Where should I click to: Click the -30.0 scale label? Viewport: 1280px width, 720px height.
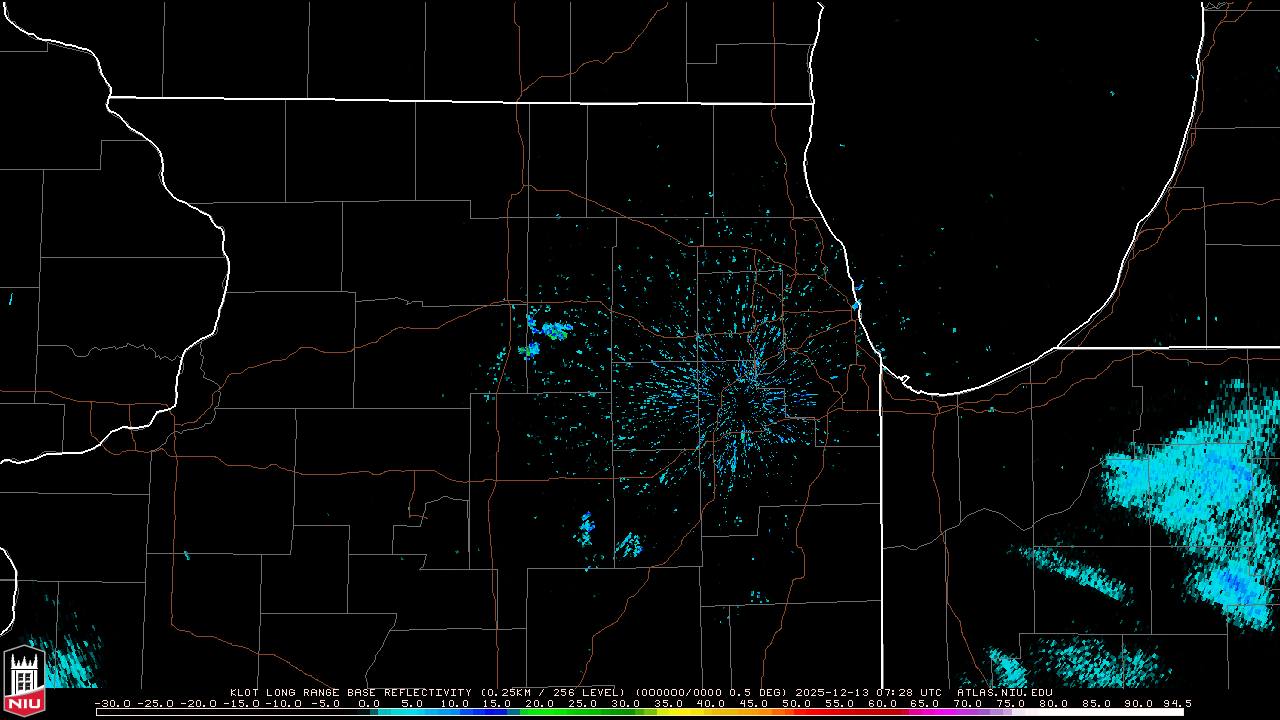(x=114, y=703)
